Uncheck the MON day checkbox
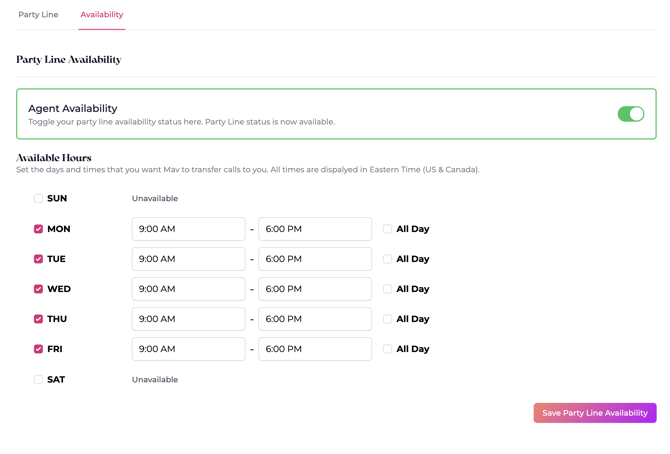 click(x=39, y=229)
